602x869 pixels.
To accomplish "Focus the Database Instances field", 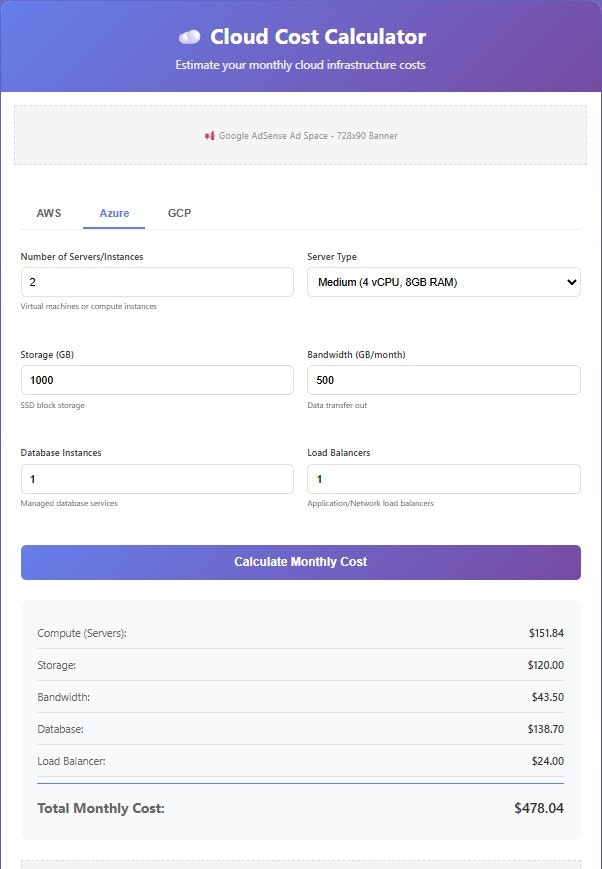I will [157, 479].
